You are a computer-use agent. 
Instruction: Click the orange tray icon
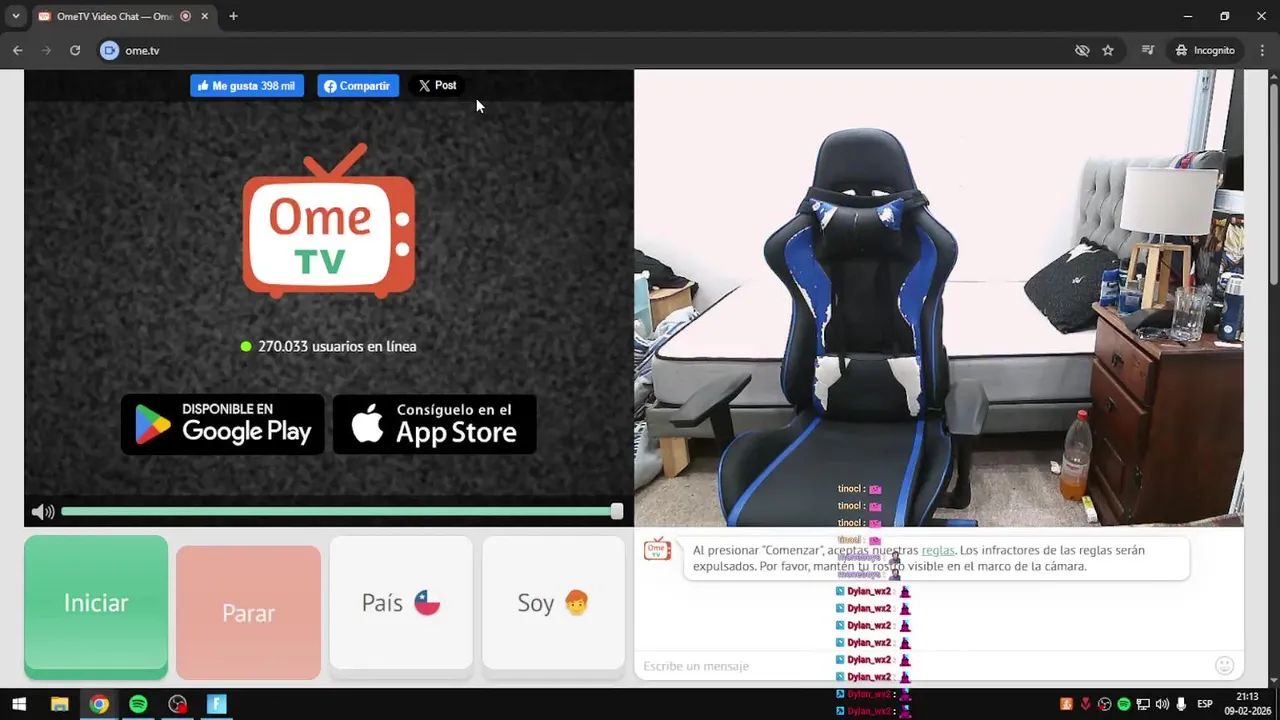click(1066, 704)
